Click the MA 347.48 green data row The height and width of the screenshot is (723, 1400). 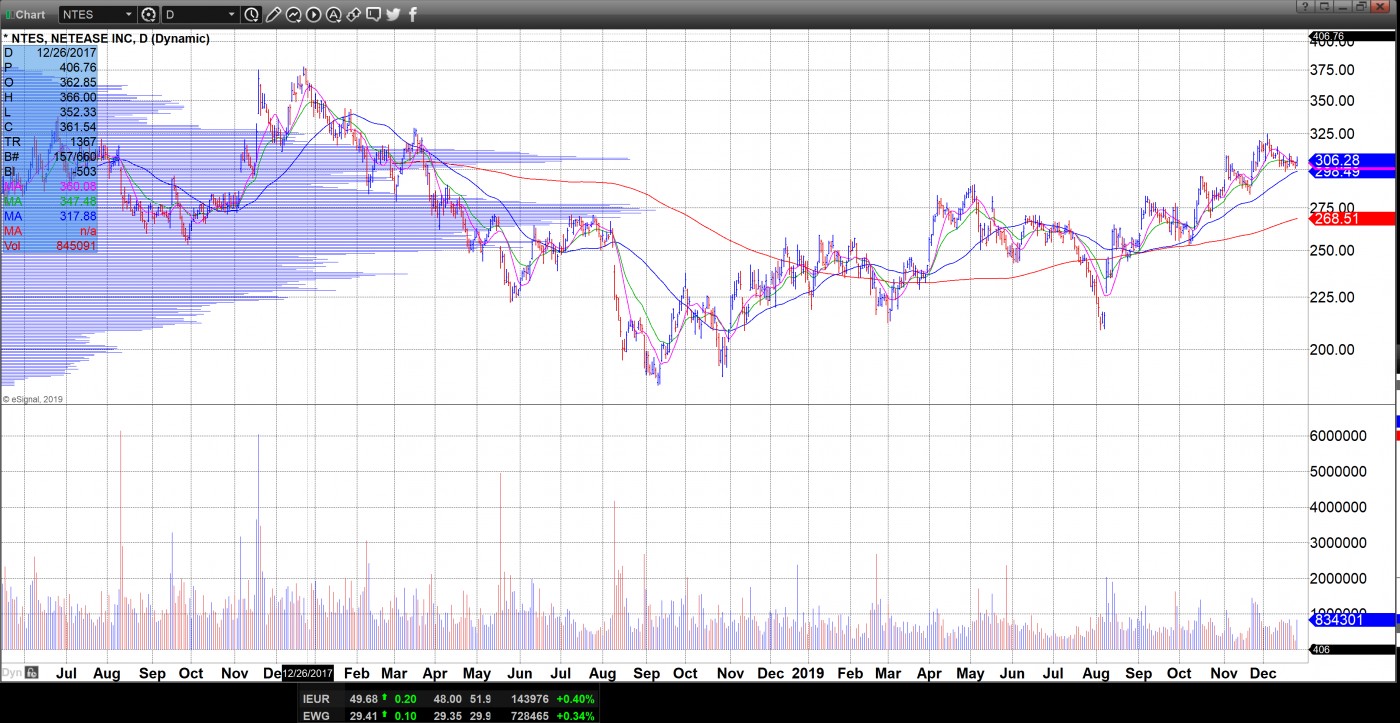(50, 201)
